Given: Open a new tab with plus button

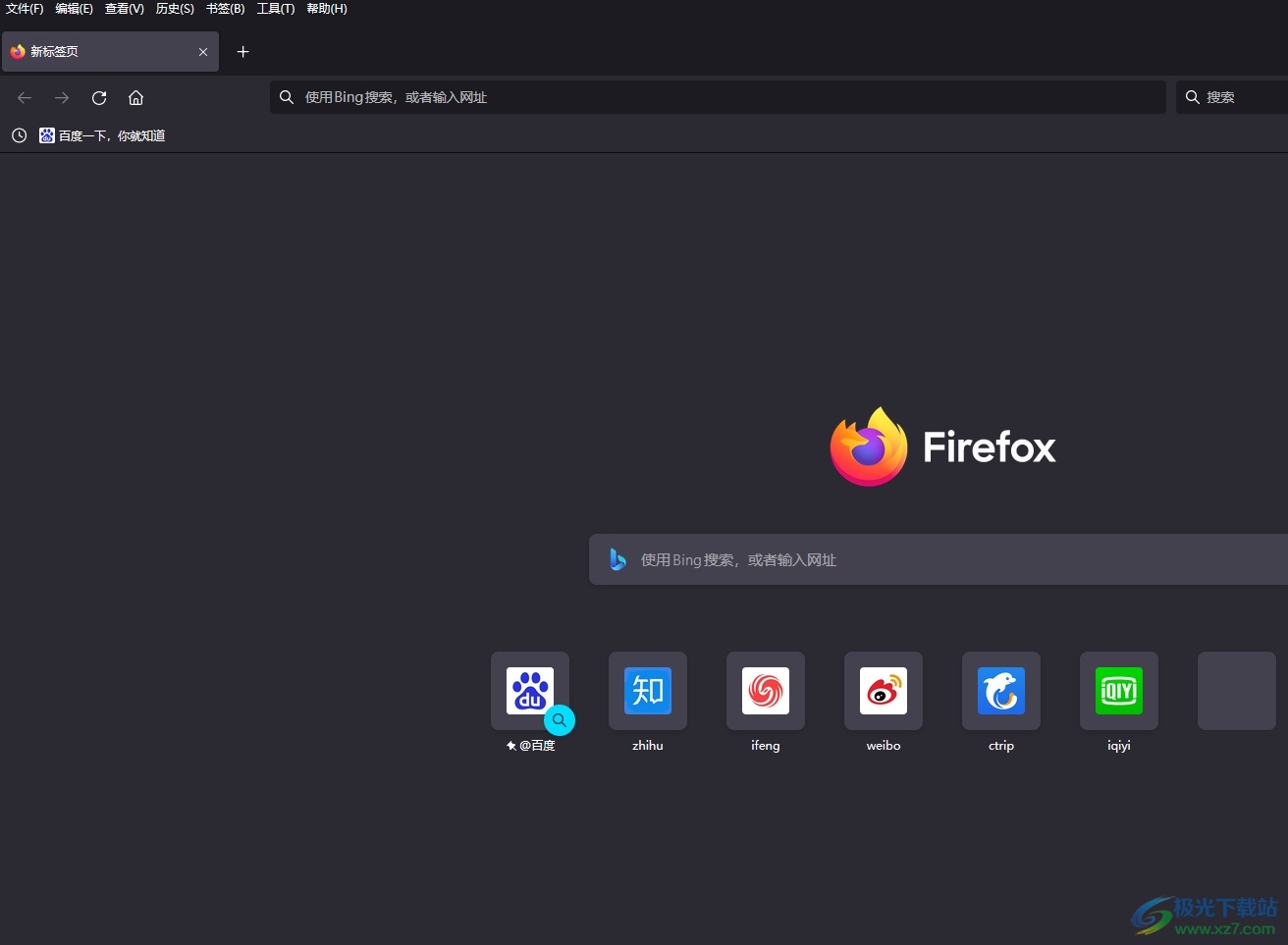Looking at the screenshot, I should click(243, 52).
